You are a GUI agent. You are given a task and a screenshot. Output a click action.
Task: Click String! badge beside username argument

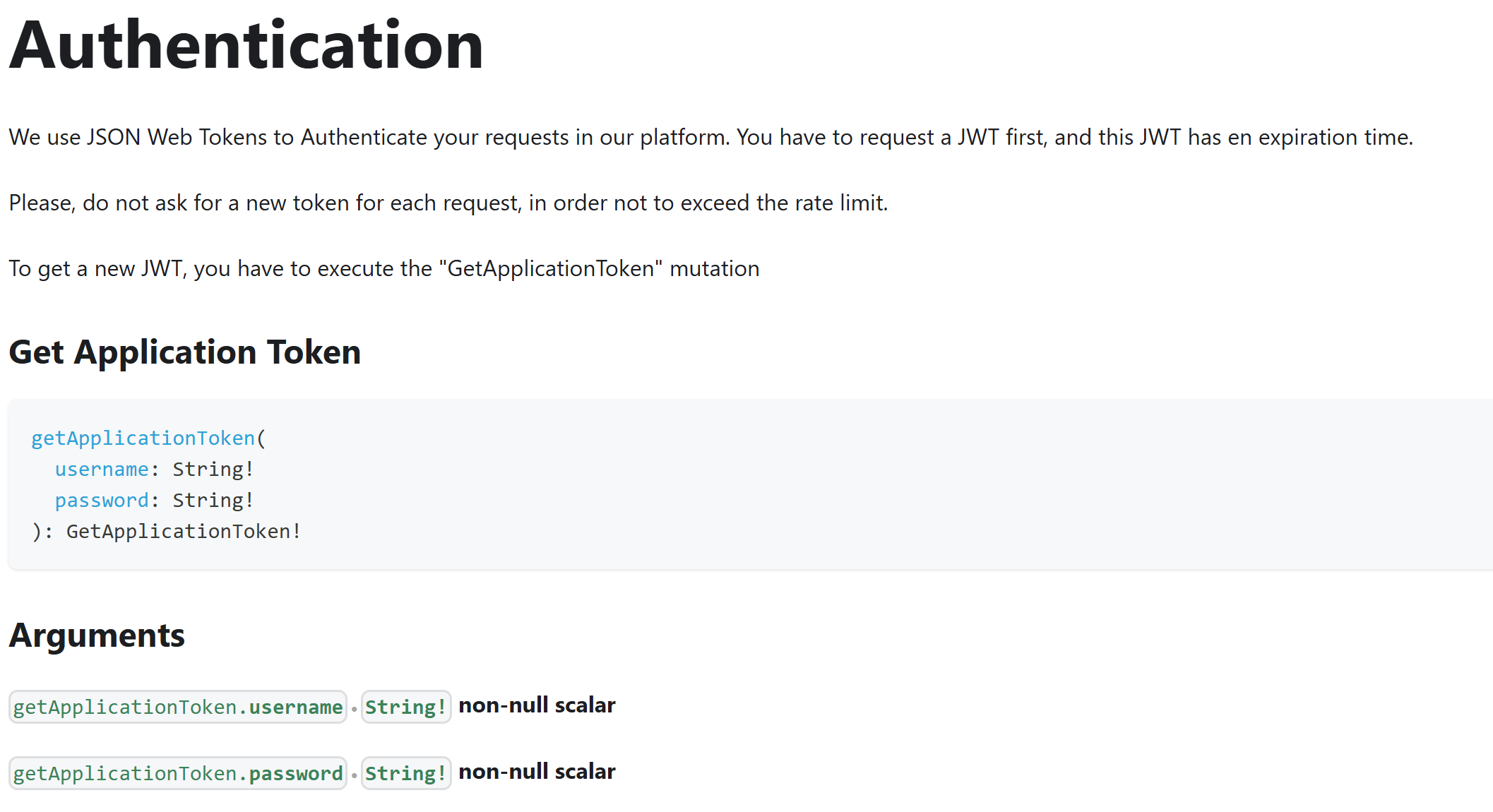coord(406,707)
